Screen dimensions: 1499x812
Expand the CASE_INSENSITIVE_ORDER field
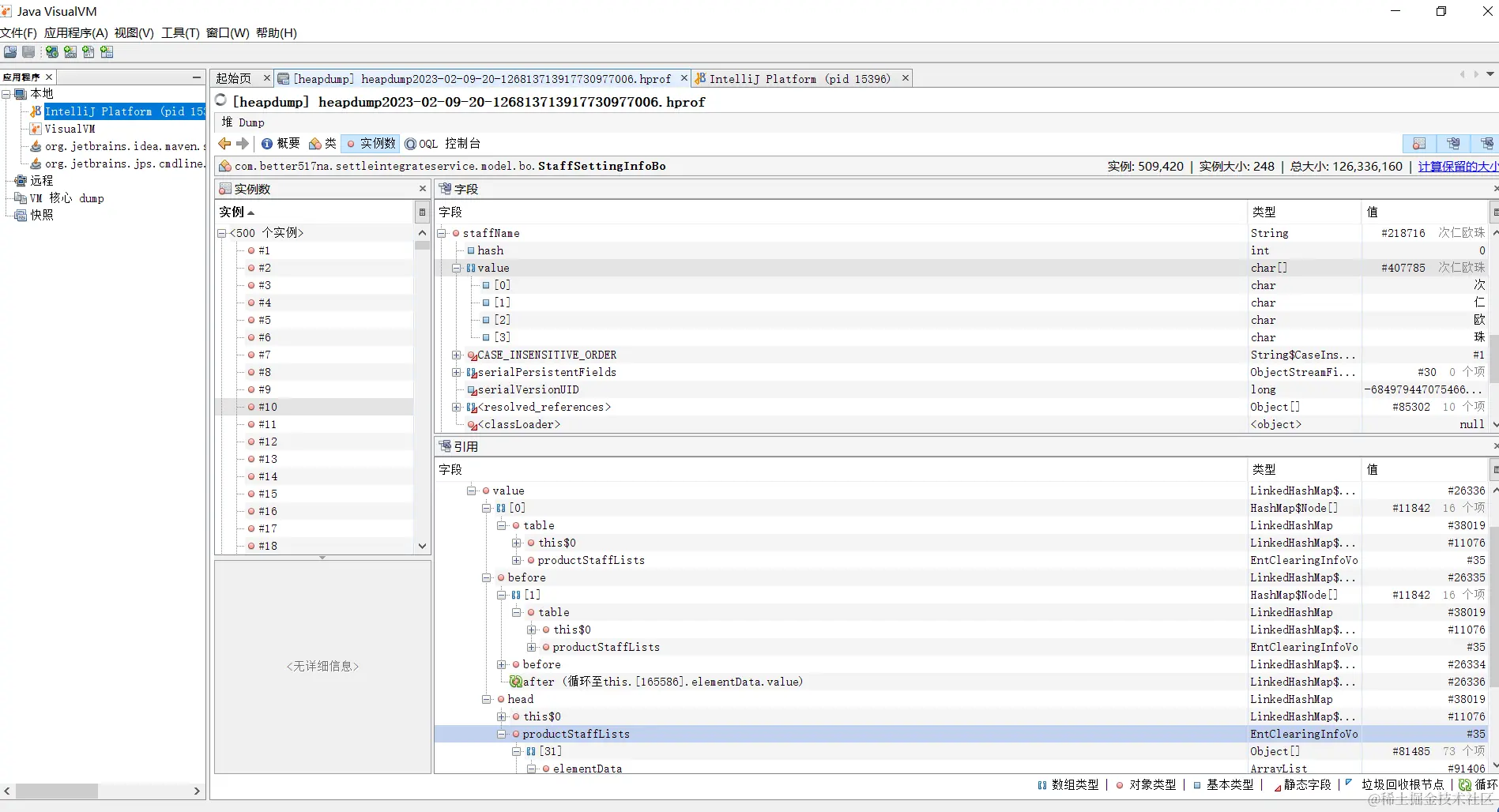tap(456, 355)
